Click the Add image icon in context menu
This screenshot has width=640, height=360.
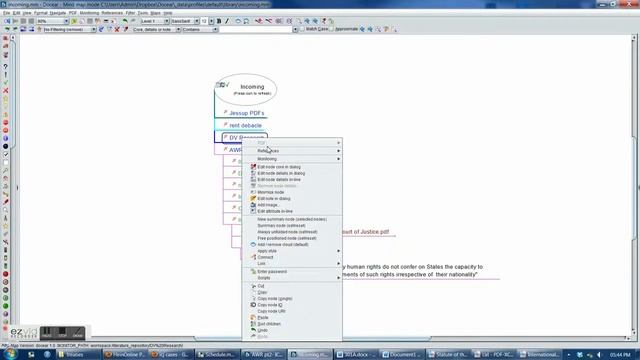[x=253, y=205]
